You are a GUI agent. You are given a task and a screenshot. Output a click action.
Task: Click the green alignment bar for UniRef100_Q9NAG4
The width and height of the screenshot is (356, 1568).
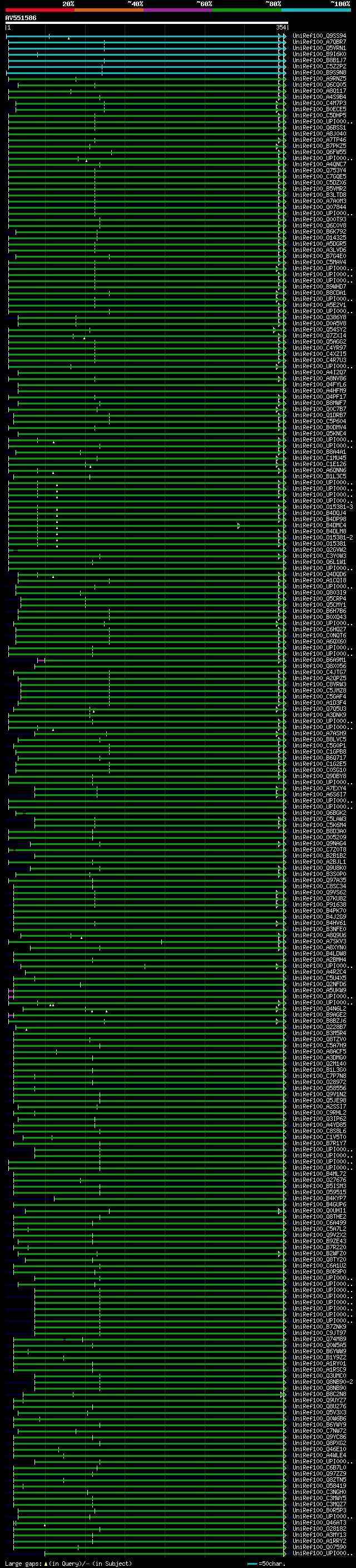coord(157,844)
